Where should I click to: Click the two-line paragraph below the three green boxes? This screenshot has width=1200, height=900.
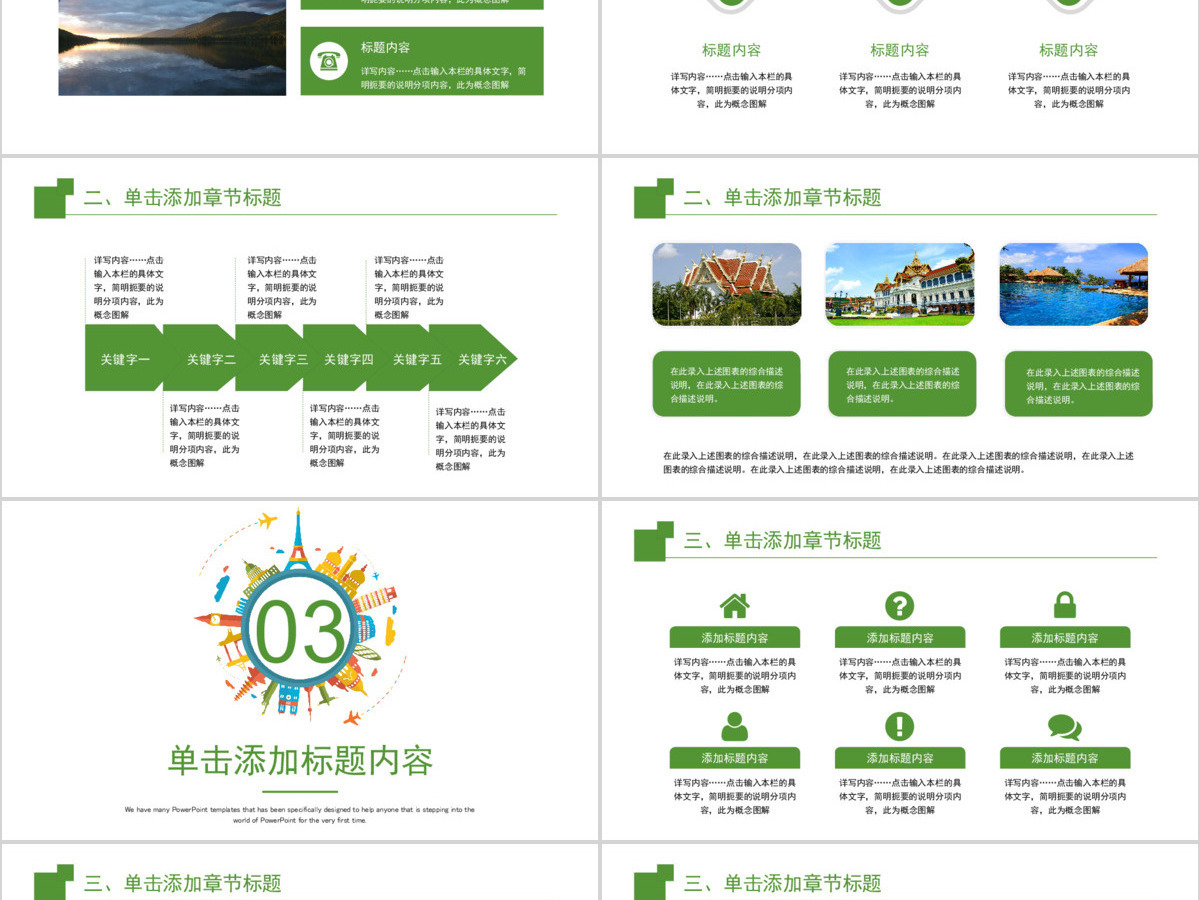(x=898, y=462)
